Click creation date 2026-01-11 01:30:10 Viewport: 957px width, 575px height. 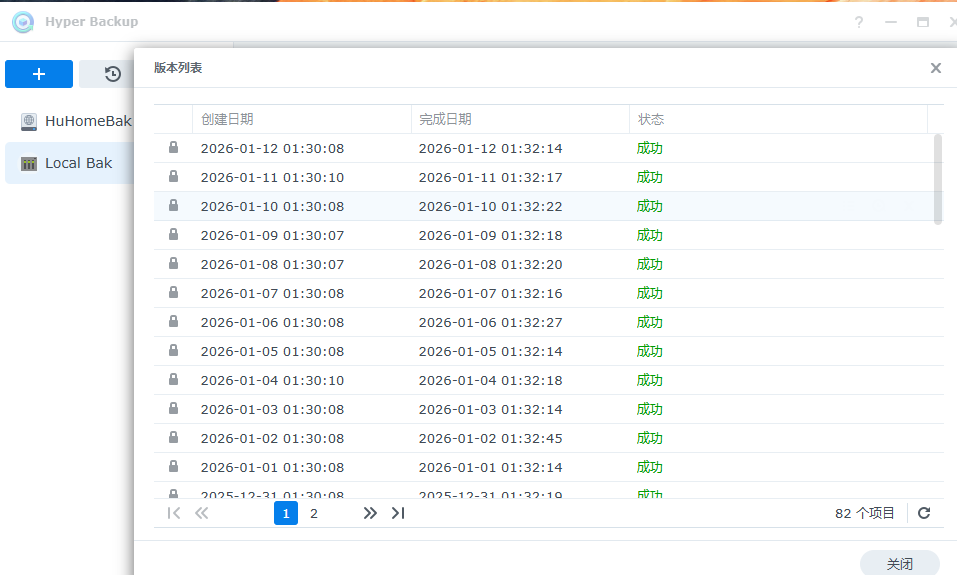(x=272, y=178)
